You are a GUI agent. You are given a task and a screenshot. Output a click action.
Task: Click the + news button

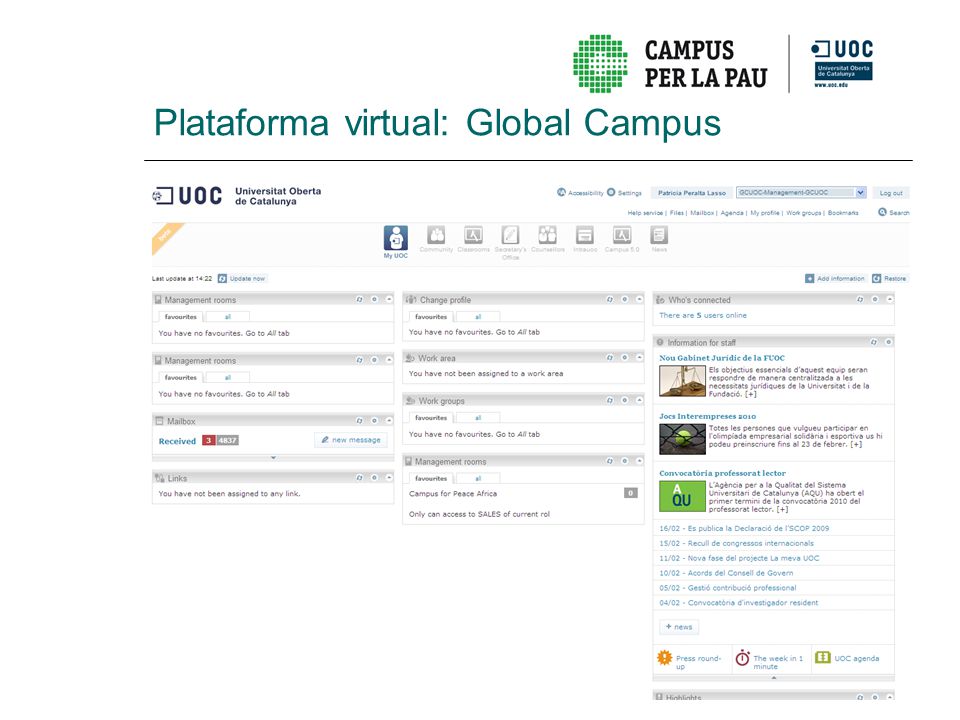[x=679, y=627]
